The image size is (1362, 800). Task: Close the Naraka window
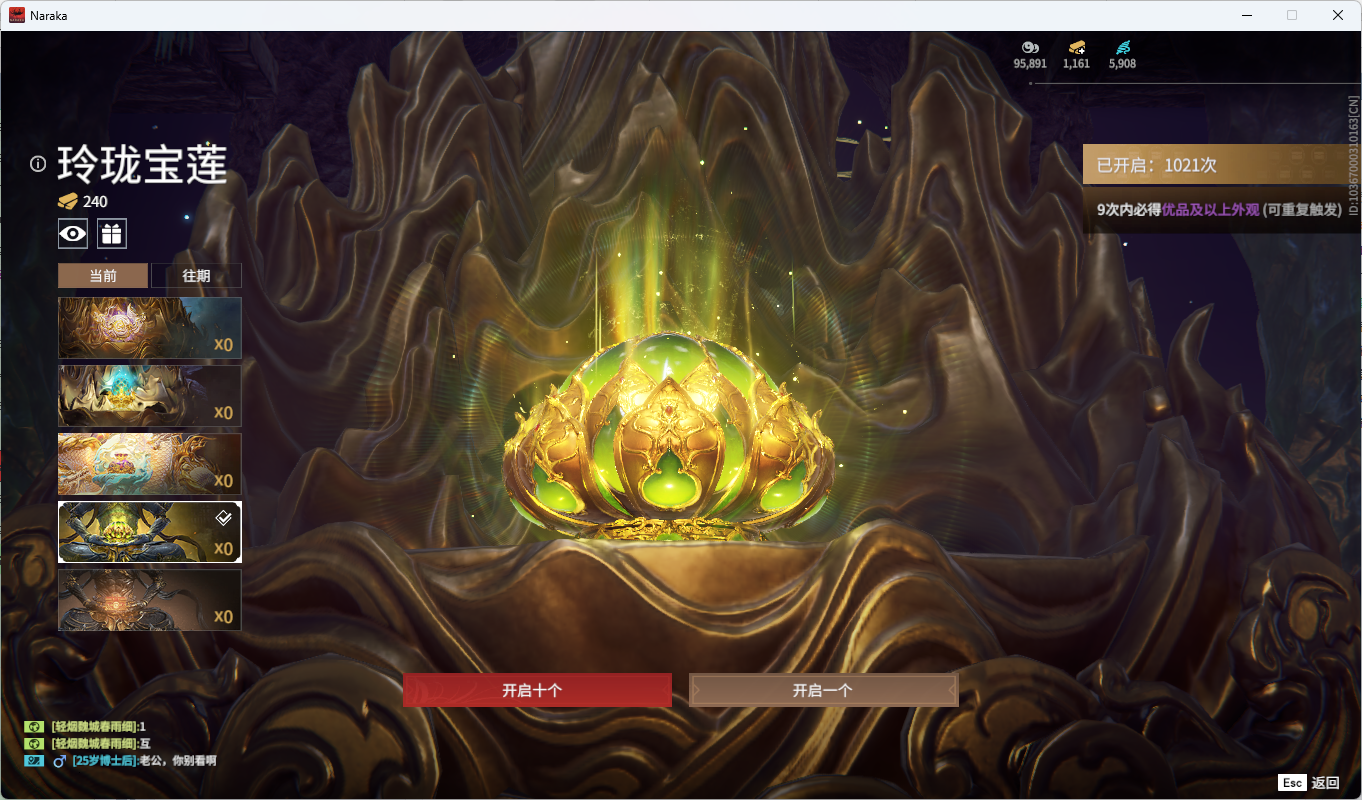(1338, 15)
